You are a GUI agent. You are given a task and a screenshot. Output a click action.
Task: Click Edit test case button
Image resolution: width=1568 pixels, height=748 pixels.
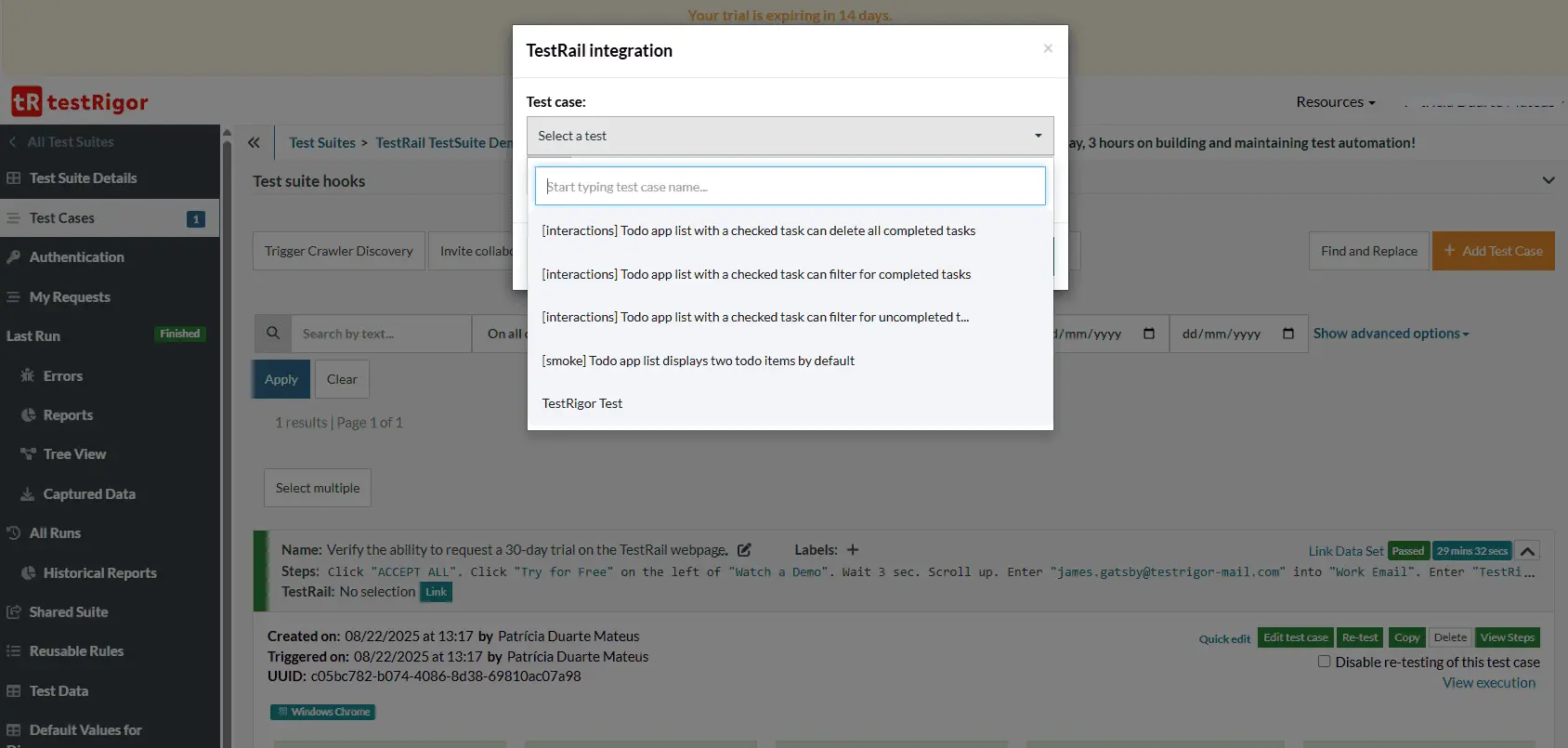tap(1296, 637)
